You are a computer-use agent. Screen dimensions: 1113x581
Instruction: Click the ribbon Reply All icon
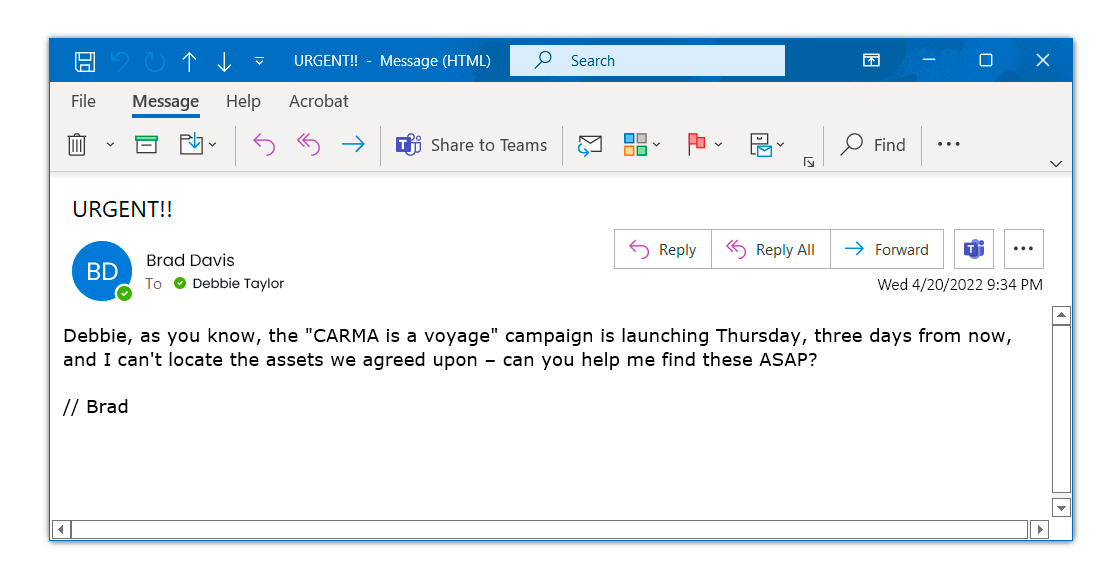pos(308,145)
